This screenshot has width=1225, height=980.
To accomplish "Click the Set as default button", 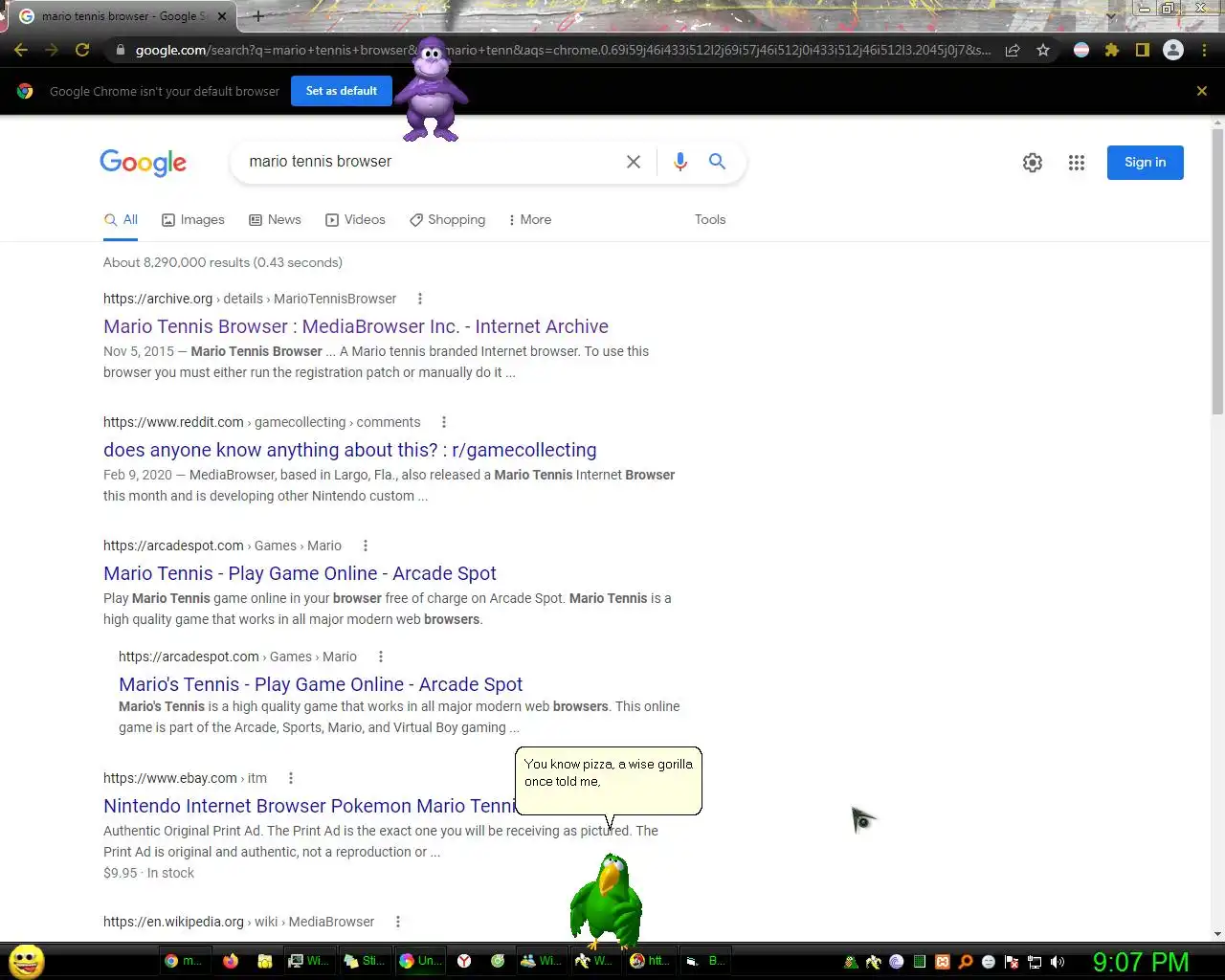I will pyautogui.click(x=342, y=91).
